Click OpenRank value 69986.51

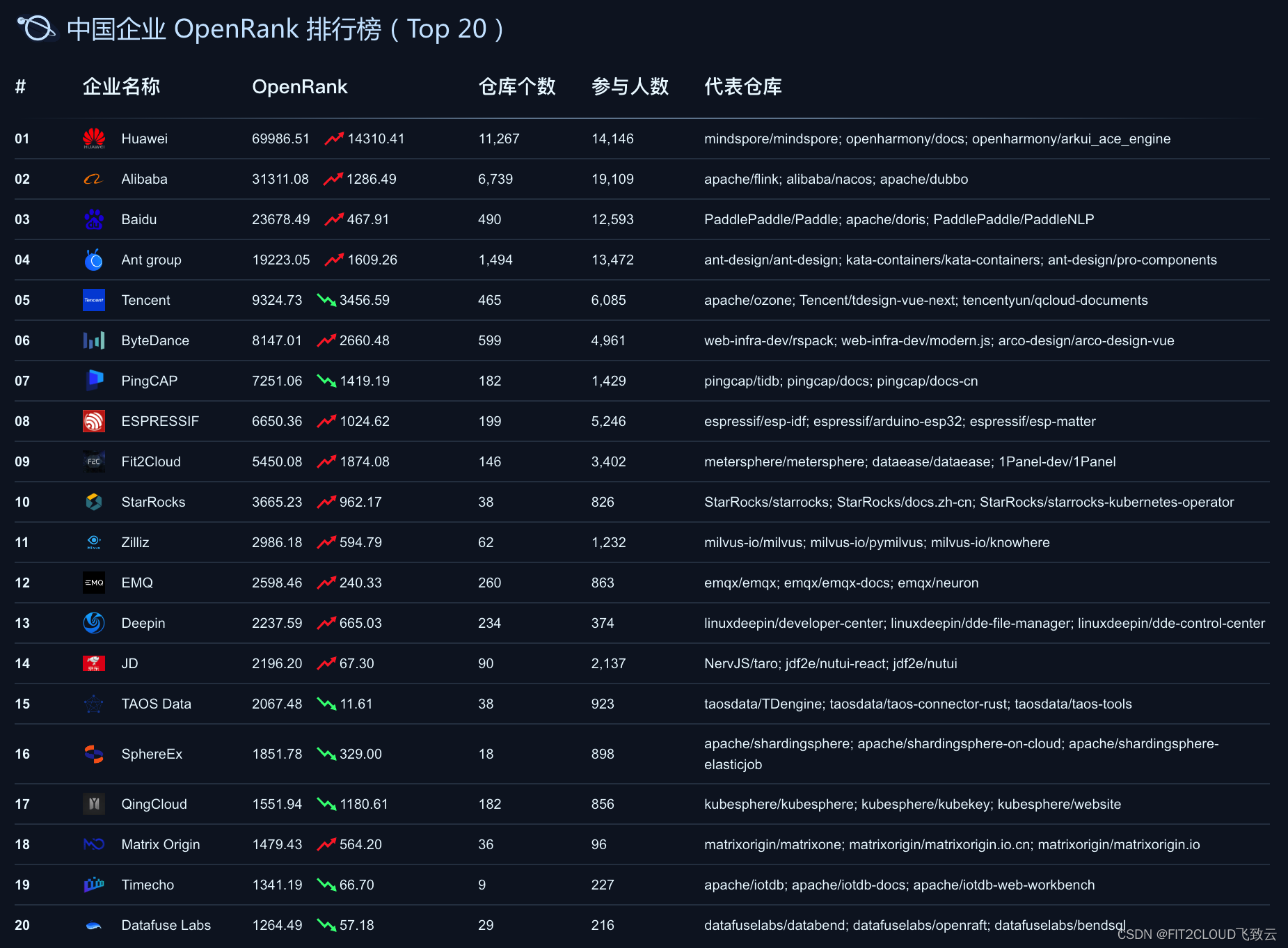click(x=280, y=139)
